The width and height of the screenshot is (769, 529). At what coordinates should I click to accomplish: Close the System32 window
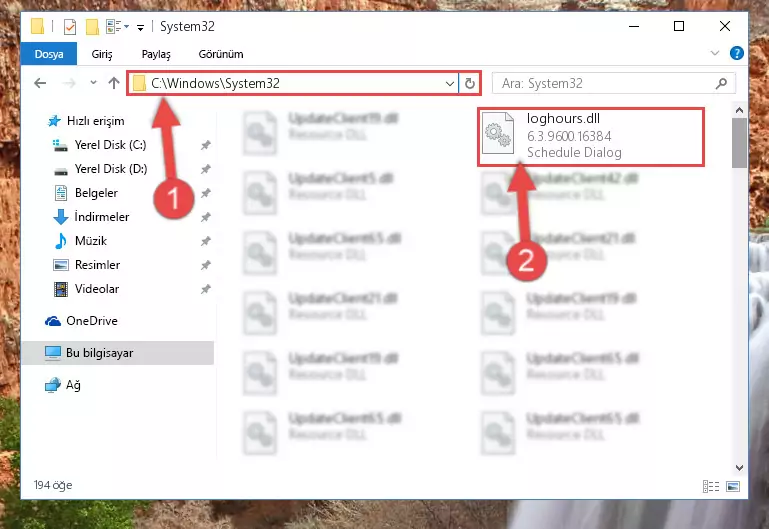pos(724,26)
